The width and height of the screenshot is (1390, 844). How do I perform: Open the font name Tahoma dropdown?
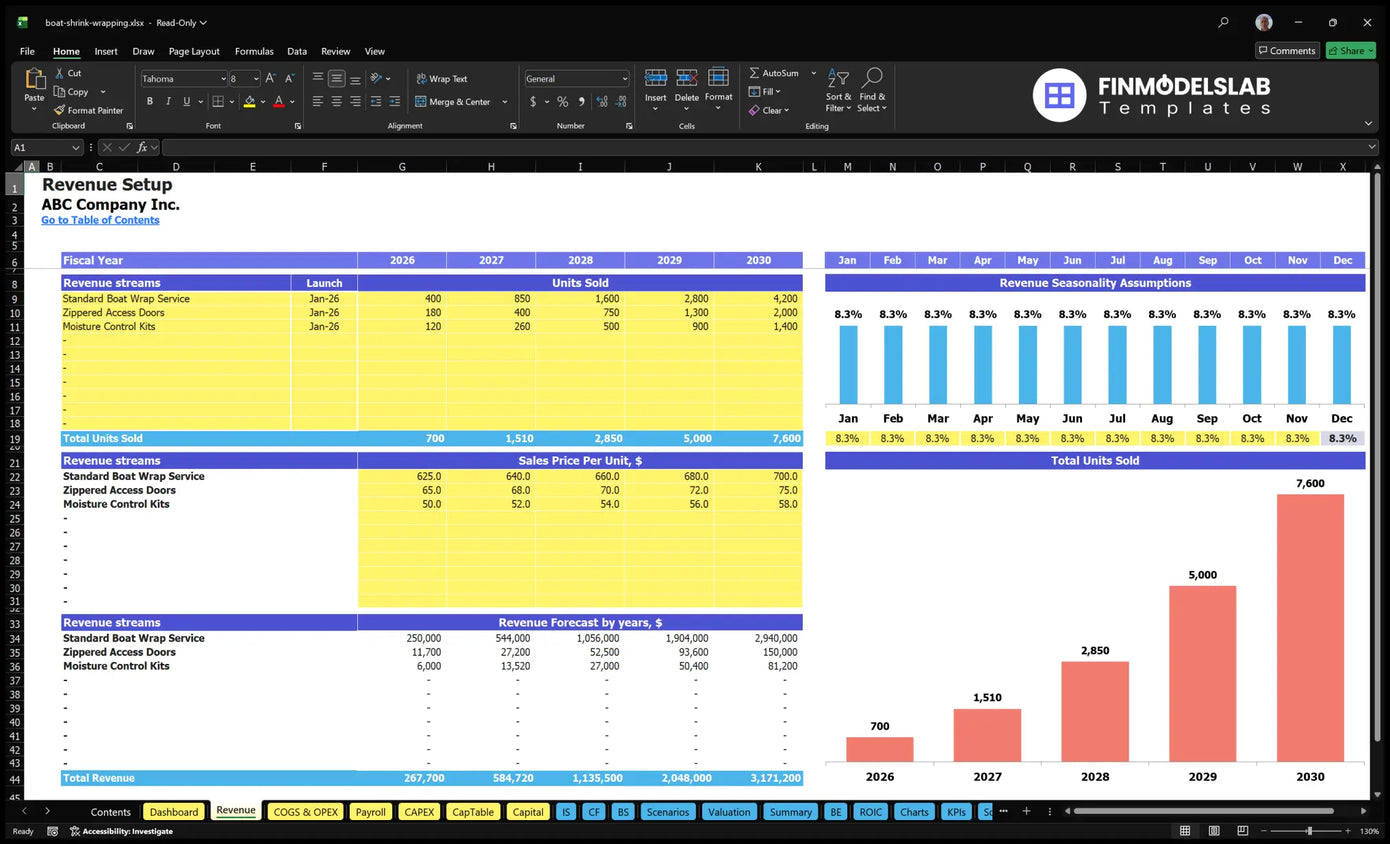222,78
